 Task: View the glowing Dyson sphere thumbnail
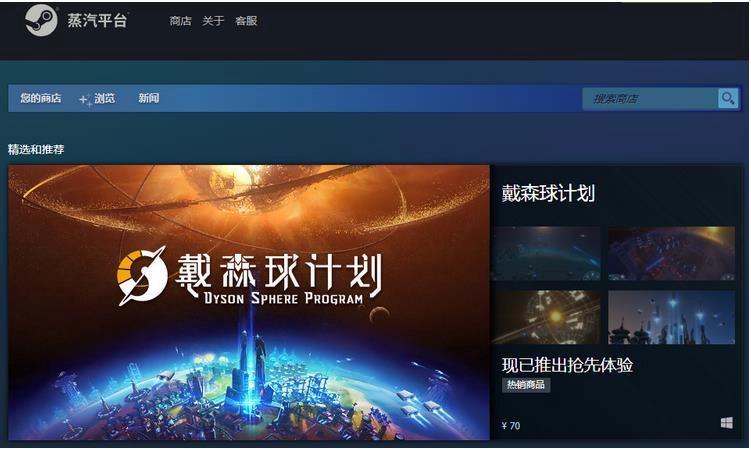pos(546,317)
